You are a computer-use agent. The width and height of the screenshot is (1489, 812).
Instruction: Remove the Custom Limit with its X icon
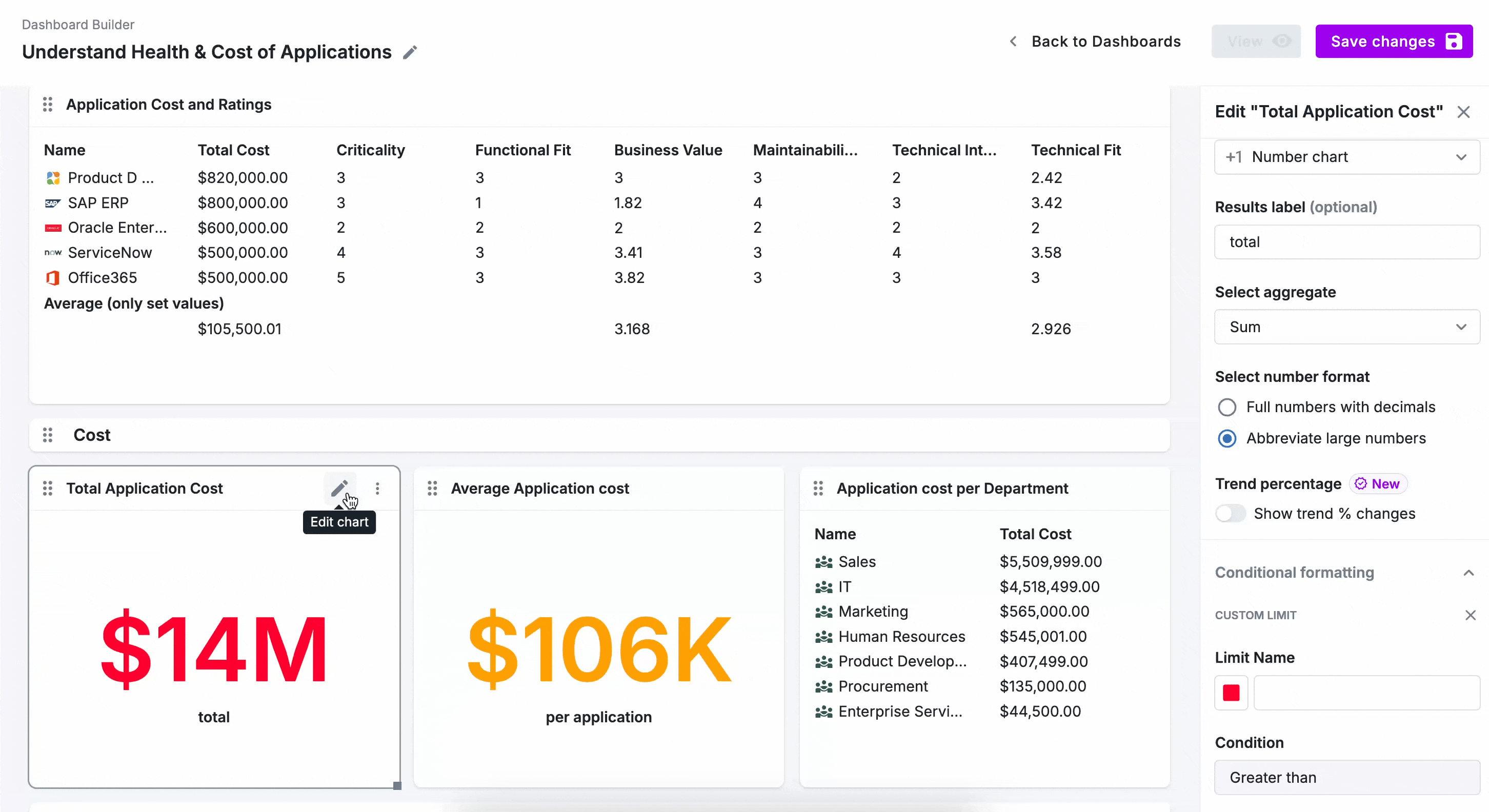[x=1471, y=615]
